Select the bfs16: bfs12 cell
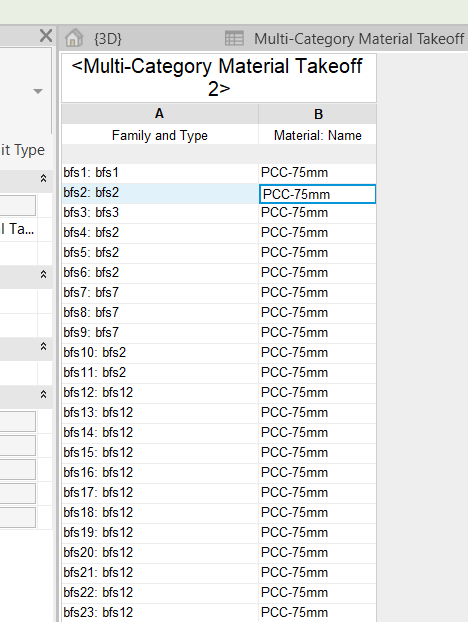 [x=160, y=473]
